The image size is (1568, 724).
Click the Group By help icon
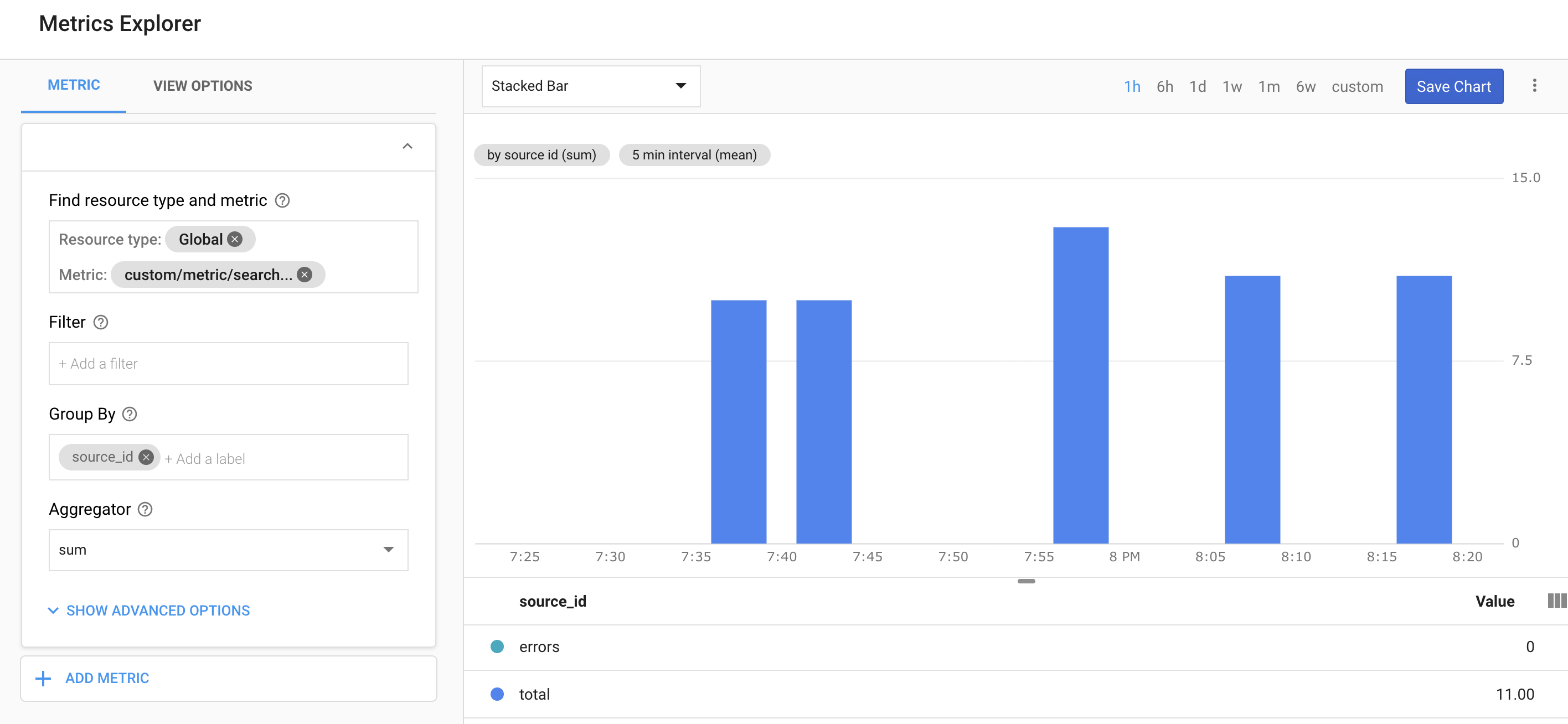(130, 413)
